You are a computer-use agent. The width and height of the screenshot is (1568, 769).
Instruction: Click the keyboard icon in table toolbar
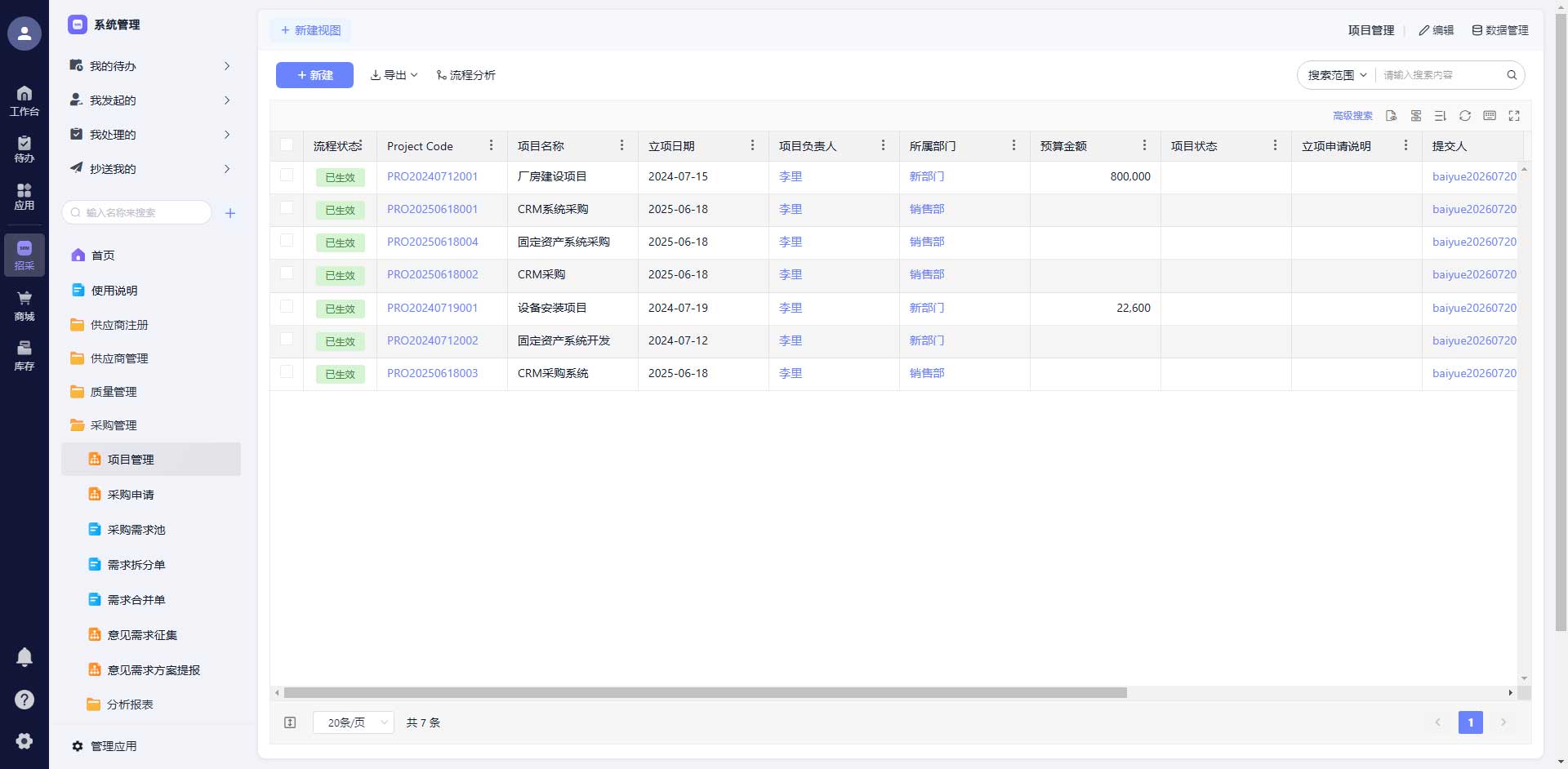point(1490,116)
